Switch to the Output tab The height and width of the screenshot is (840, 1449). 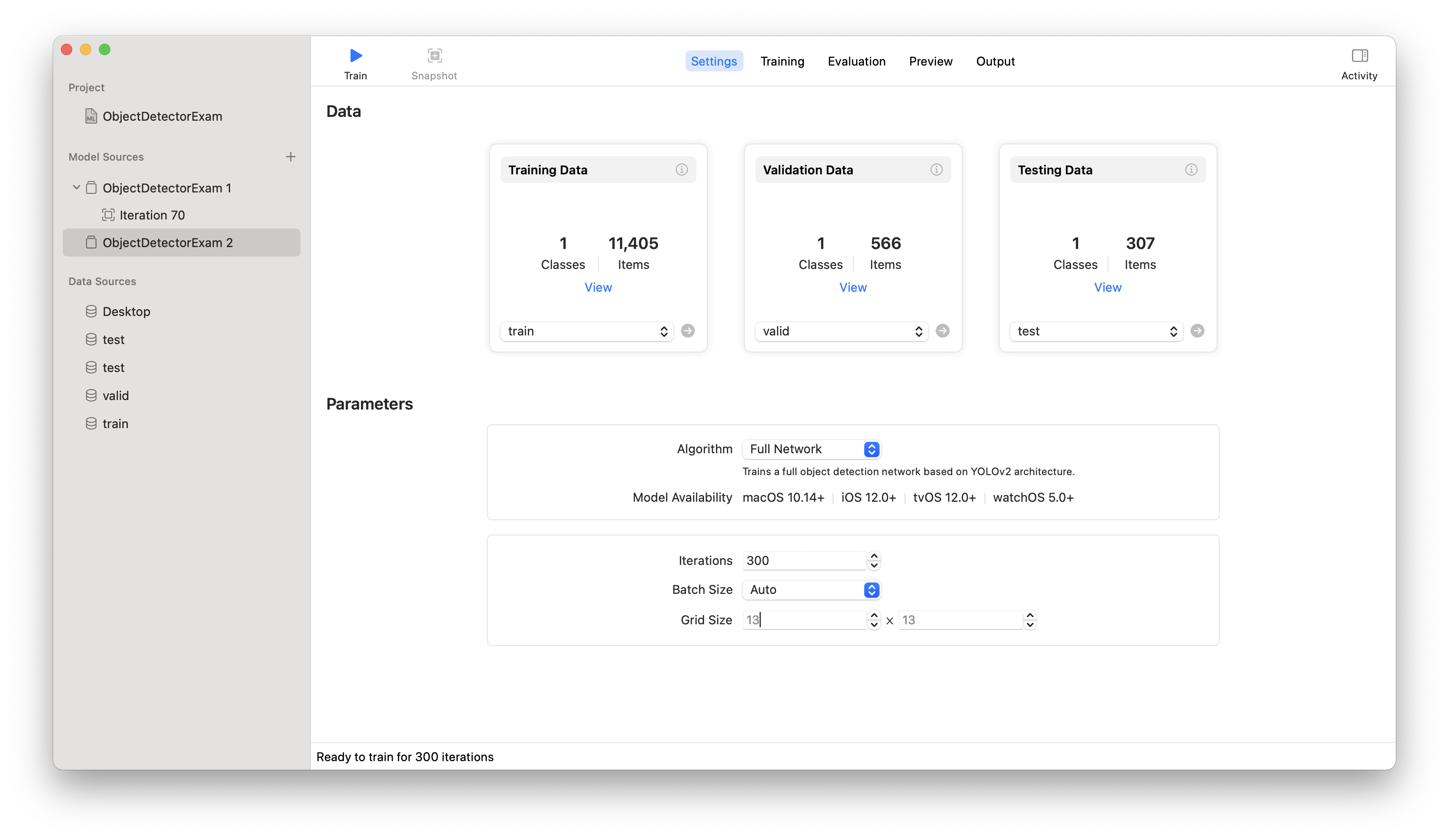[x=995, y=61]
